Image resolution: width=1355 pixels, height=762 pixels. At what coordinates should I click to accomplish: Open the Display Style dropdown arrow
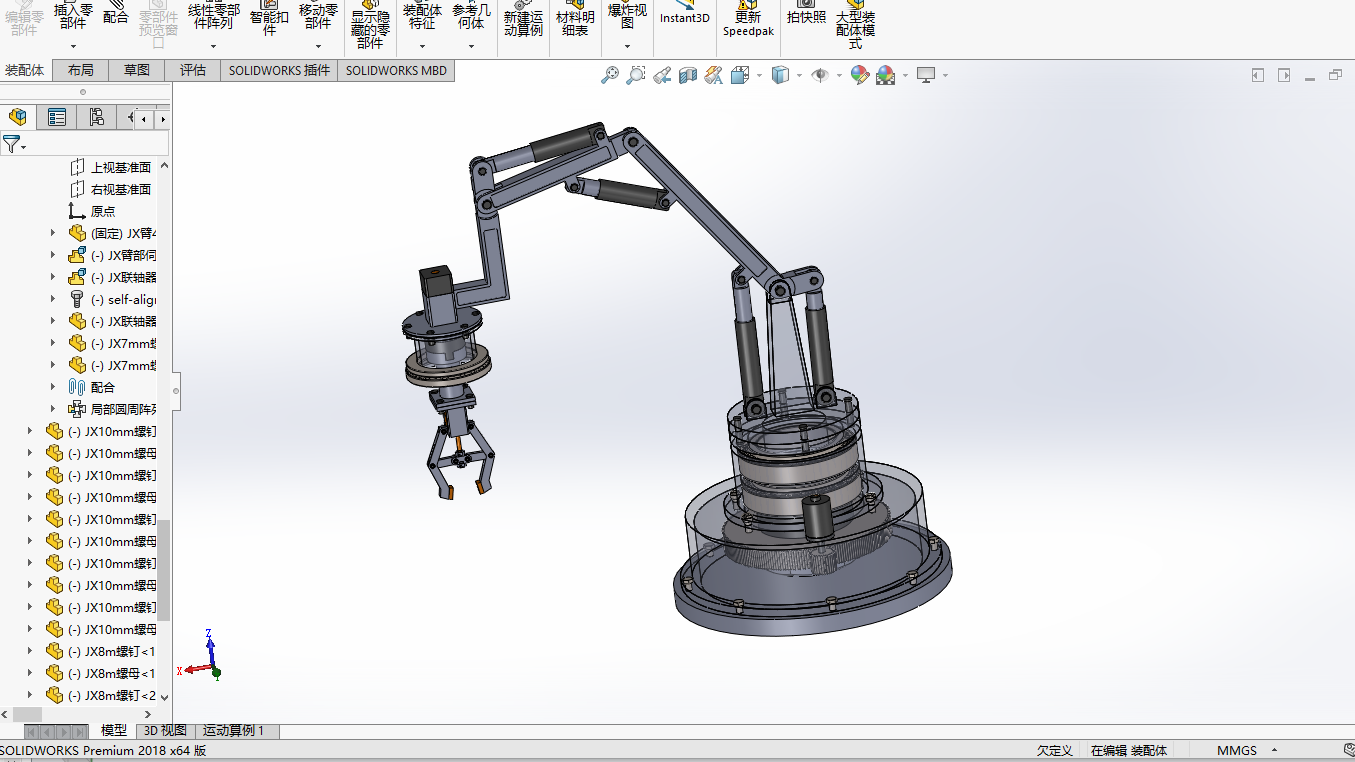click(798, 75)
